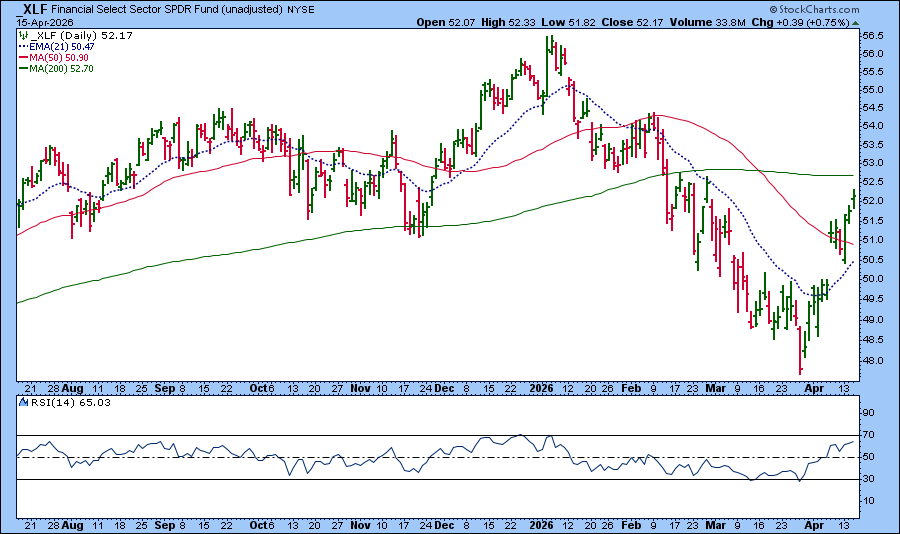Screen dimensions: 900x534
Task: Click the Volume 33.8M reading
Action: 707,22
